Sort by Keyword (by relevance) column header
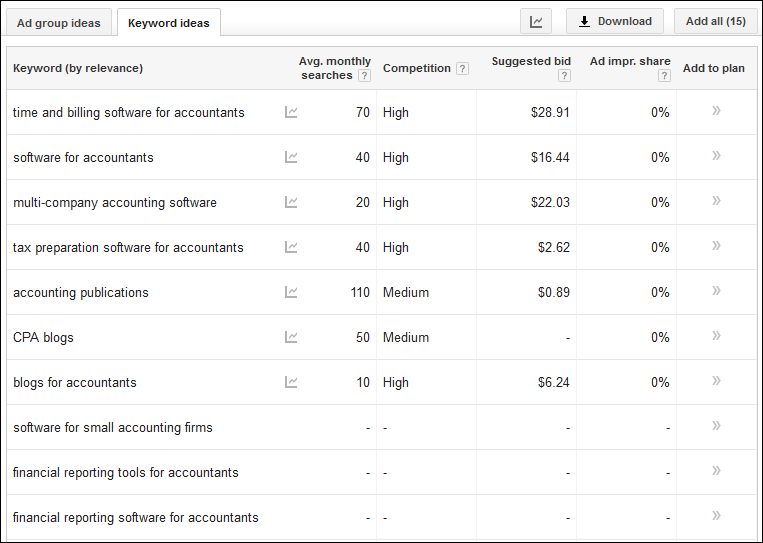This screenshot has width=763, height=543. tap(78, 68)
